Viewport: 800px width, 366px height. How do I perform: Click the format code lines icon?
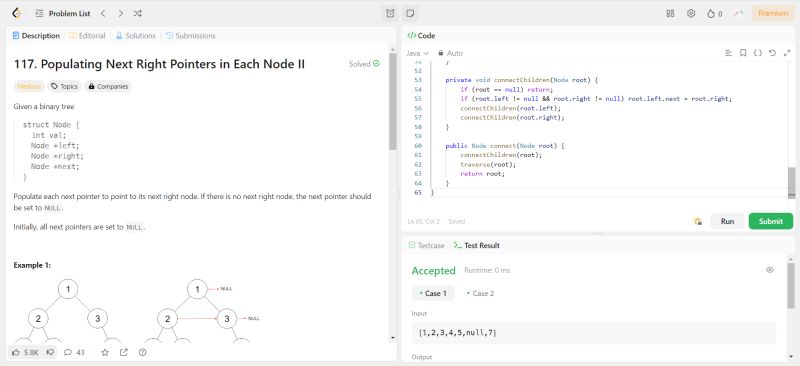pyautogui.click(x=729, y=53)
